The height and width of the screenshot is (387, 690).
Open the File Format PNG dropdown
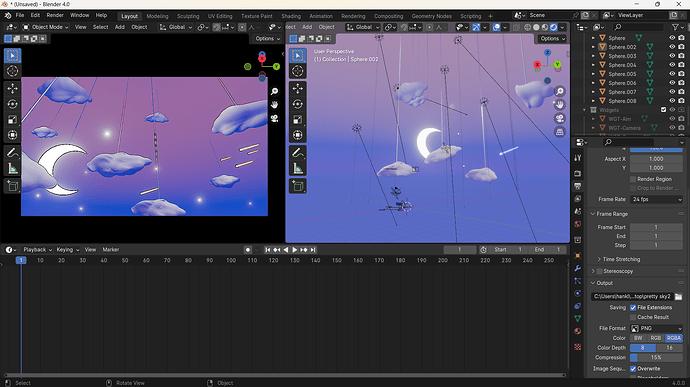pos(656,328)
